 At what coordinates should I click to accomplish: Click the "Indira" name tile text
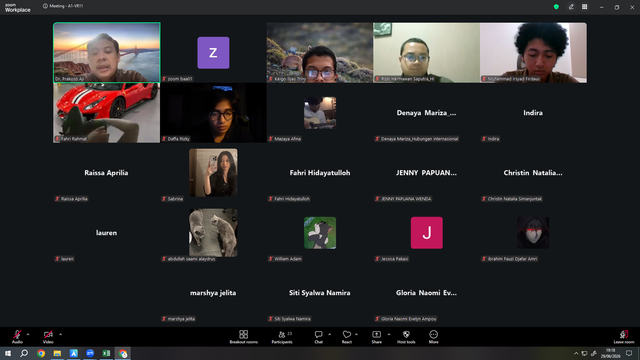(x=533, y=113)
